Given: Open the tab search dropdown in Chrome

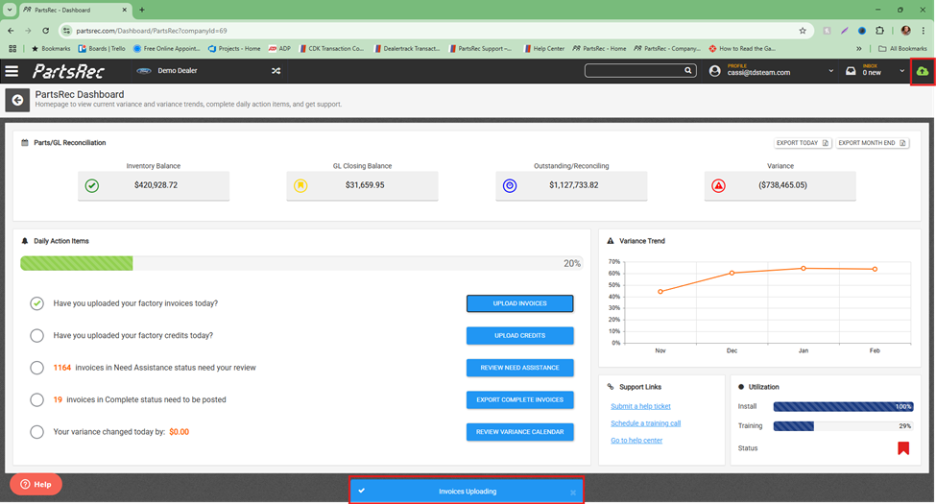Looking at the screenshot, I should (10, 10).
